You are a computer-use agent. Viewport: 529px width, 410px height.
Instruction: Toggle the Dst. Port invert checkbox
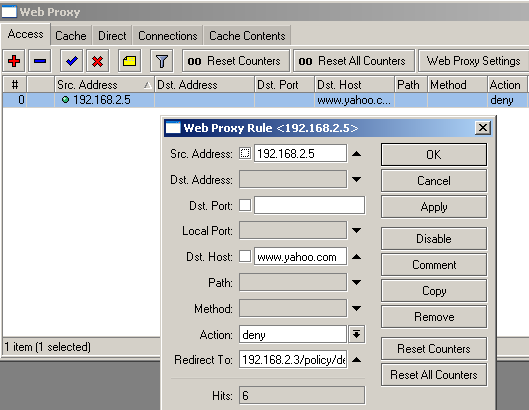pos(245,205)
